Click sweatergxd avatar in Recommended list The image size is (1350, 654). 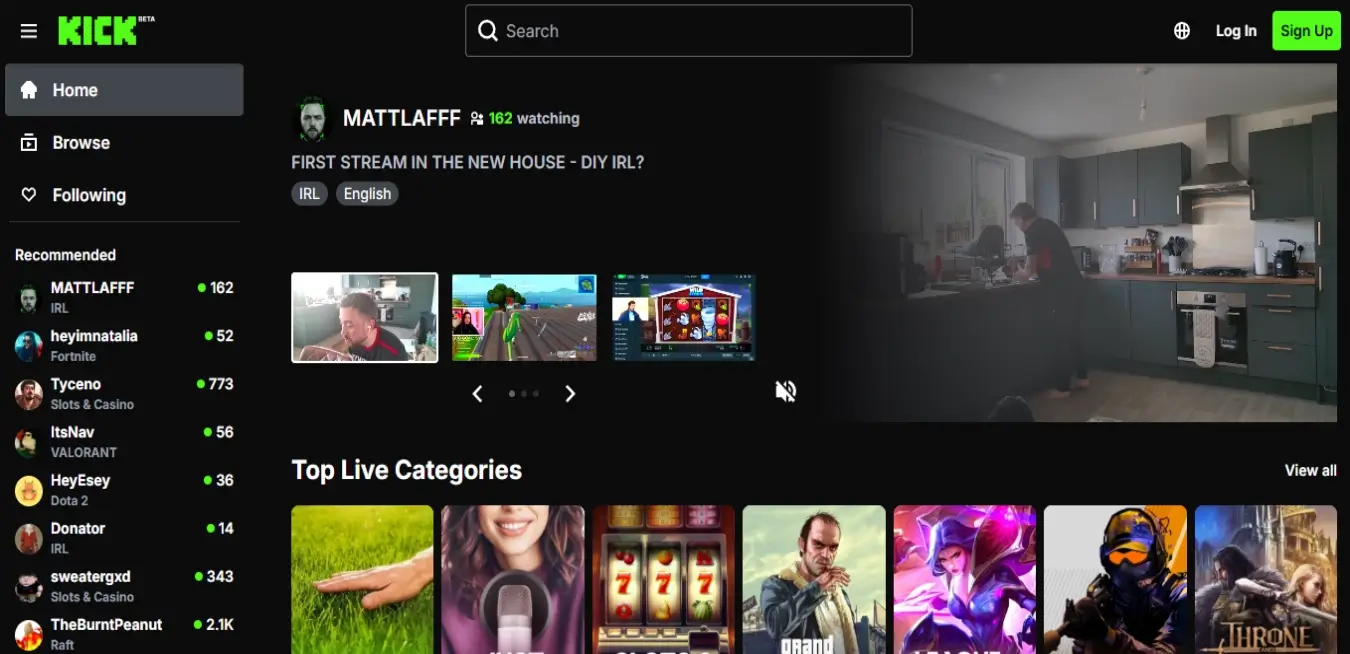pyautogui.click(x=28, y=586)
